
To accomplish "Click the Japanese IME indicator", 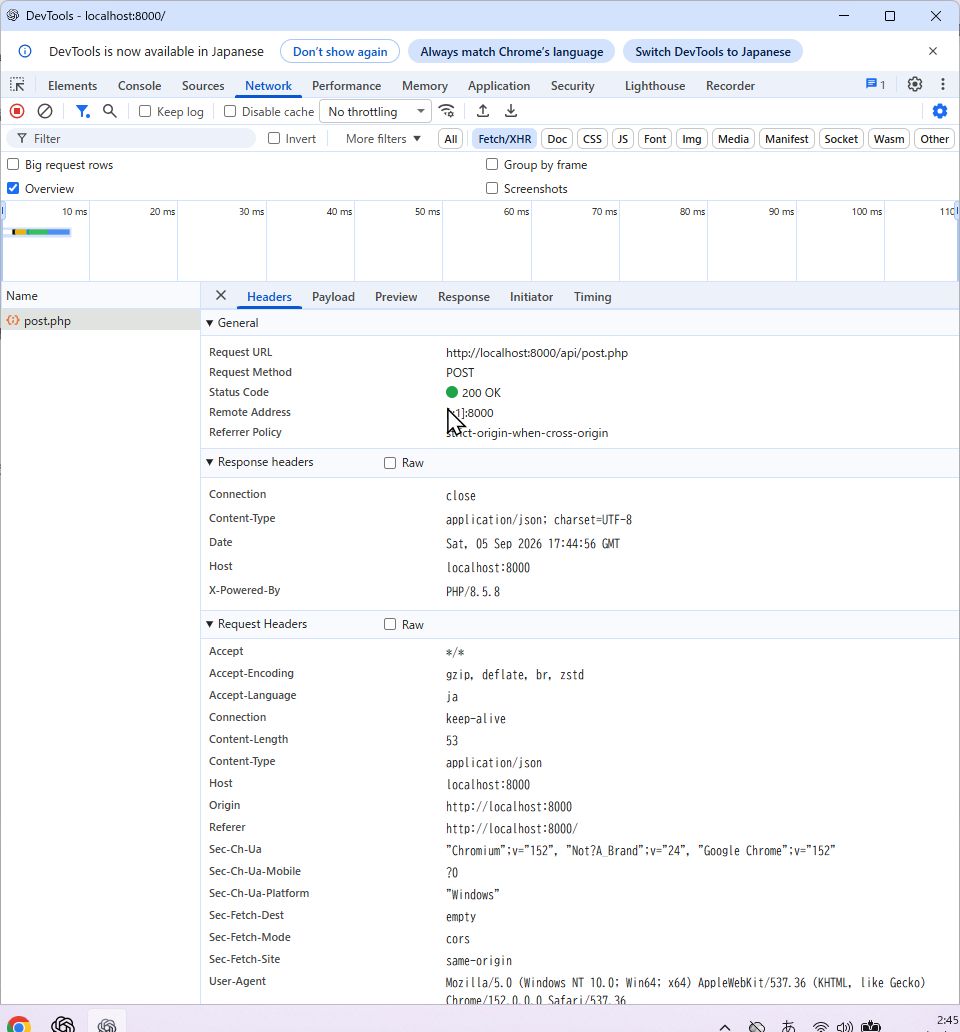I will (x=788, y=1026).
